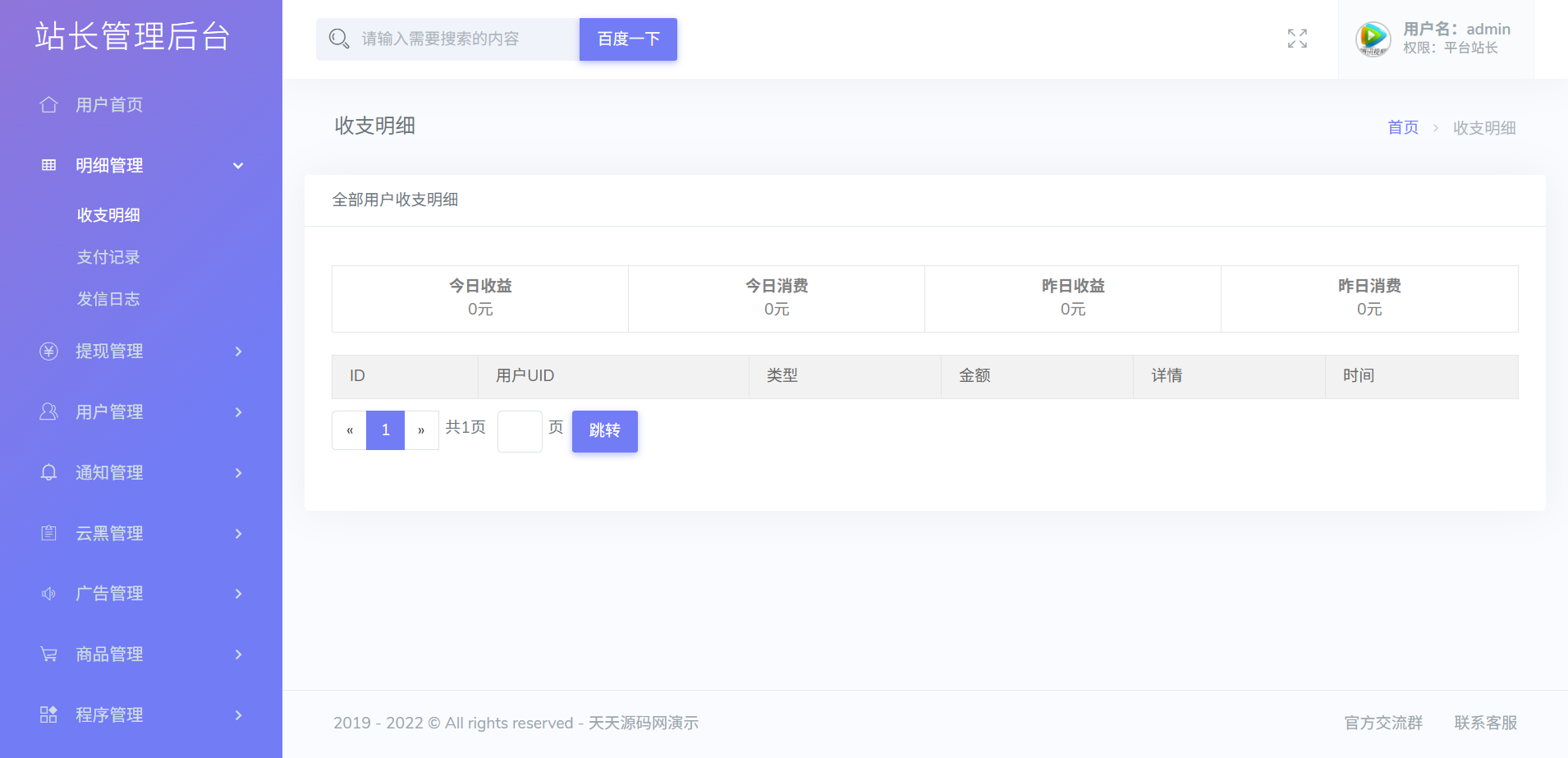Image resolution: width=1568 pixels, height=758 pixels.
Task: Click the 云黑管理 clipboard icon
Action: [x=48, y=533]
